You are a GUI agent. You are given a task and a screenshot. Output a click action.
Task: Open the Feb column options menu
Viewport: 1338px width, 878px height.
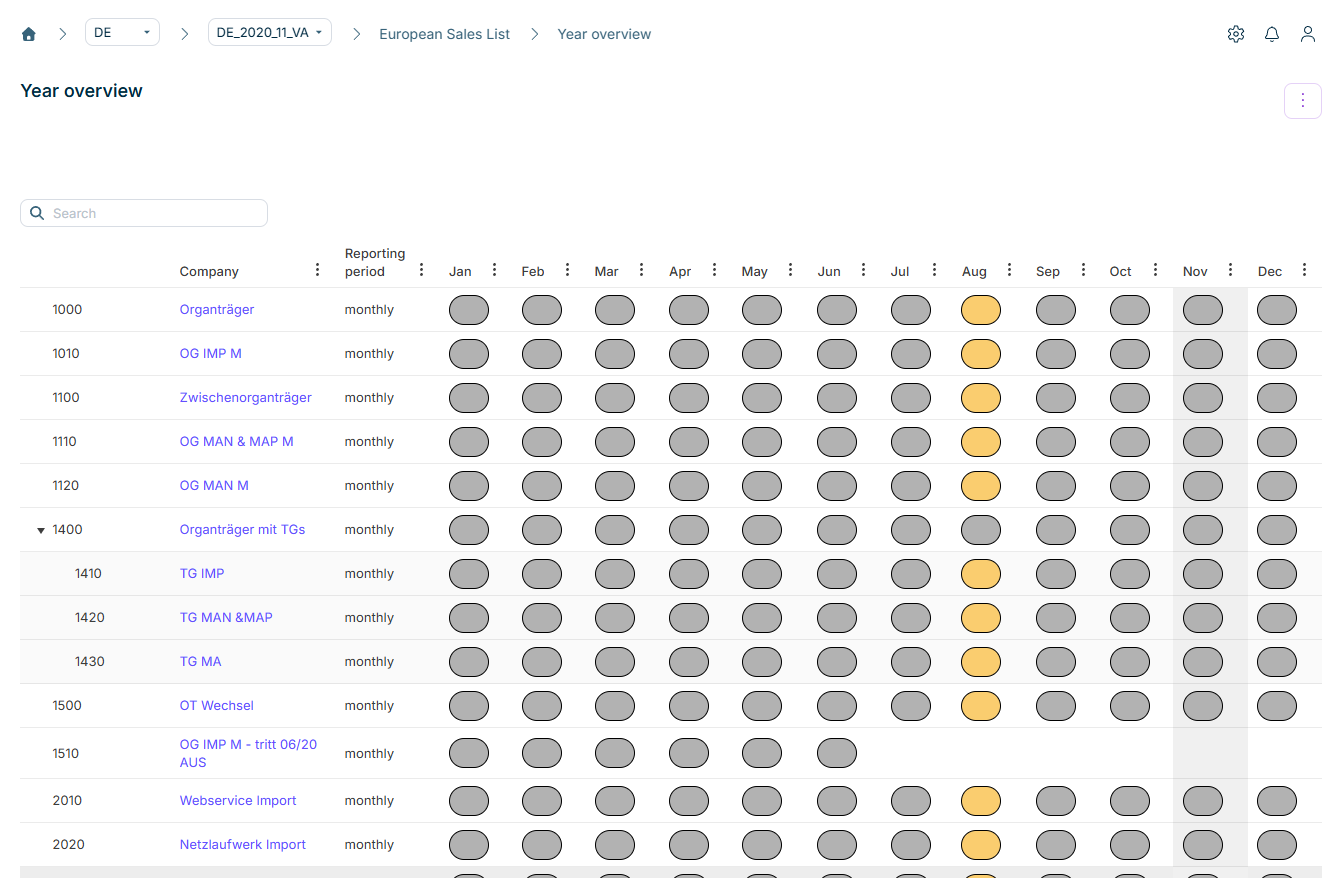[568, 270]
